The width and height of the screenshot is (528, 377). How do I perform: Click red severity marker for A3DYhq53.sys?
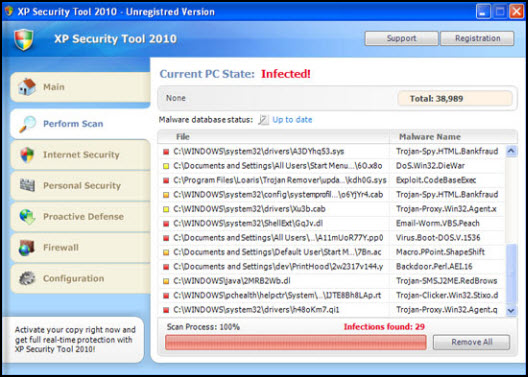tap(166, 152)
